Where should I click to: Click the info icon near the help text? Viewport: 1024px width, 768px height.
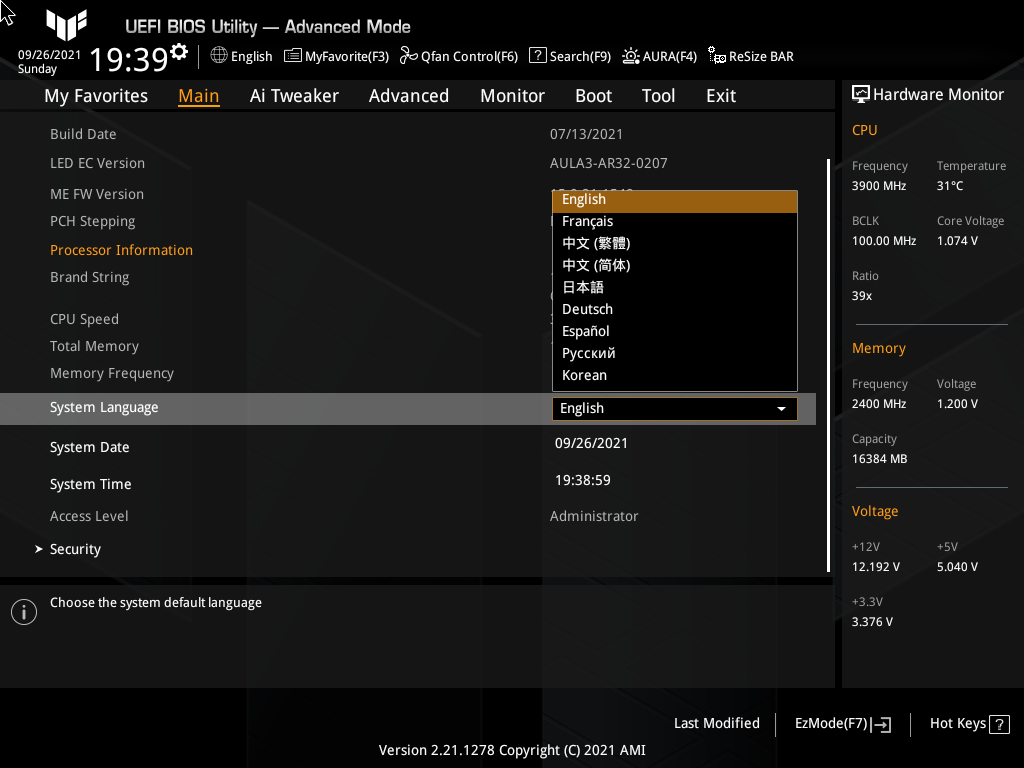(23, 611)
